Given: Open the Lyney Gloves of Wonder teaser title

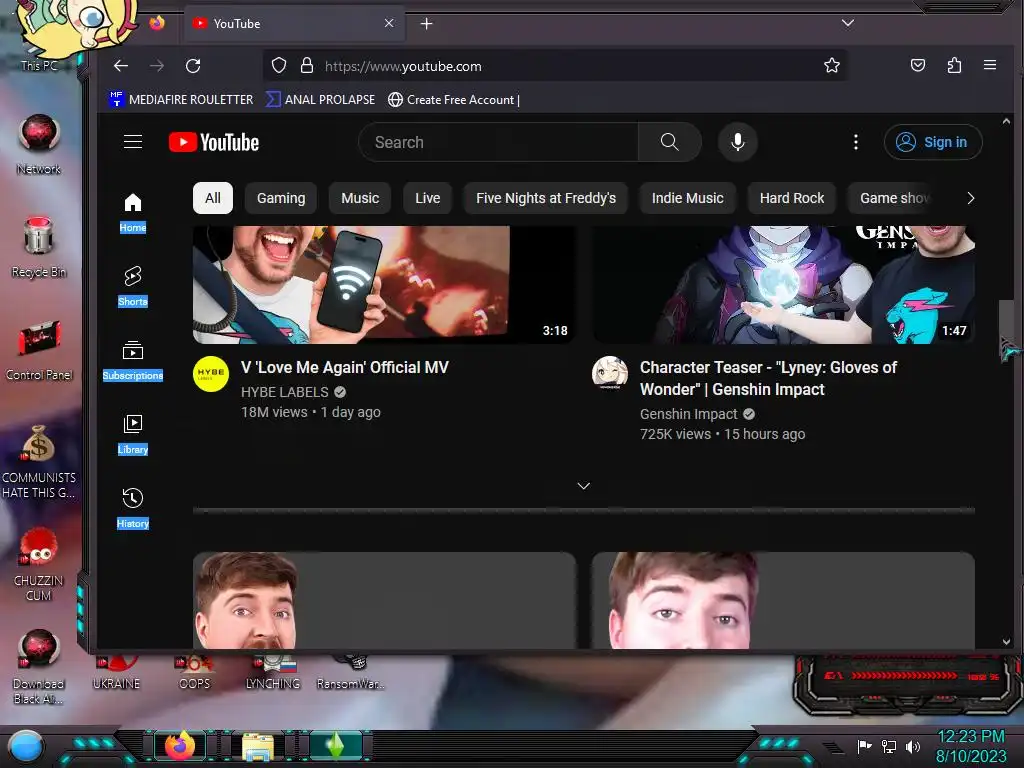Looking at the screenshot, I should click(x=769, y=378).
